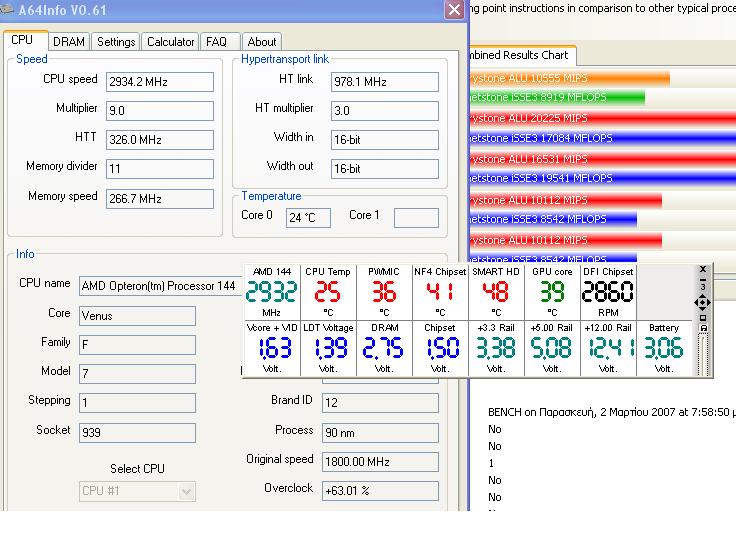Viewport: 736px width, 538px height.
Task: Click the blue iSSE3 17084 MFLOPS bar
Action: [x=603, y=138]
